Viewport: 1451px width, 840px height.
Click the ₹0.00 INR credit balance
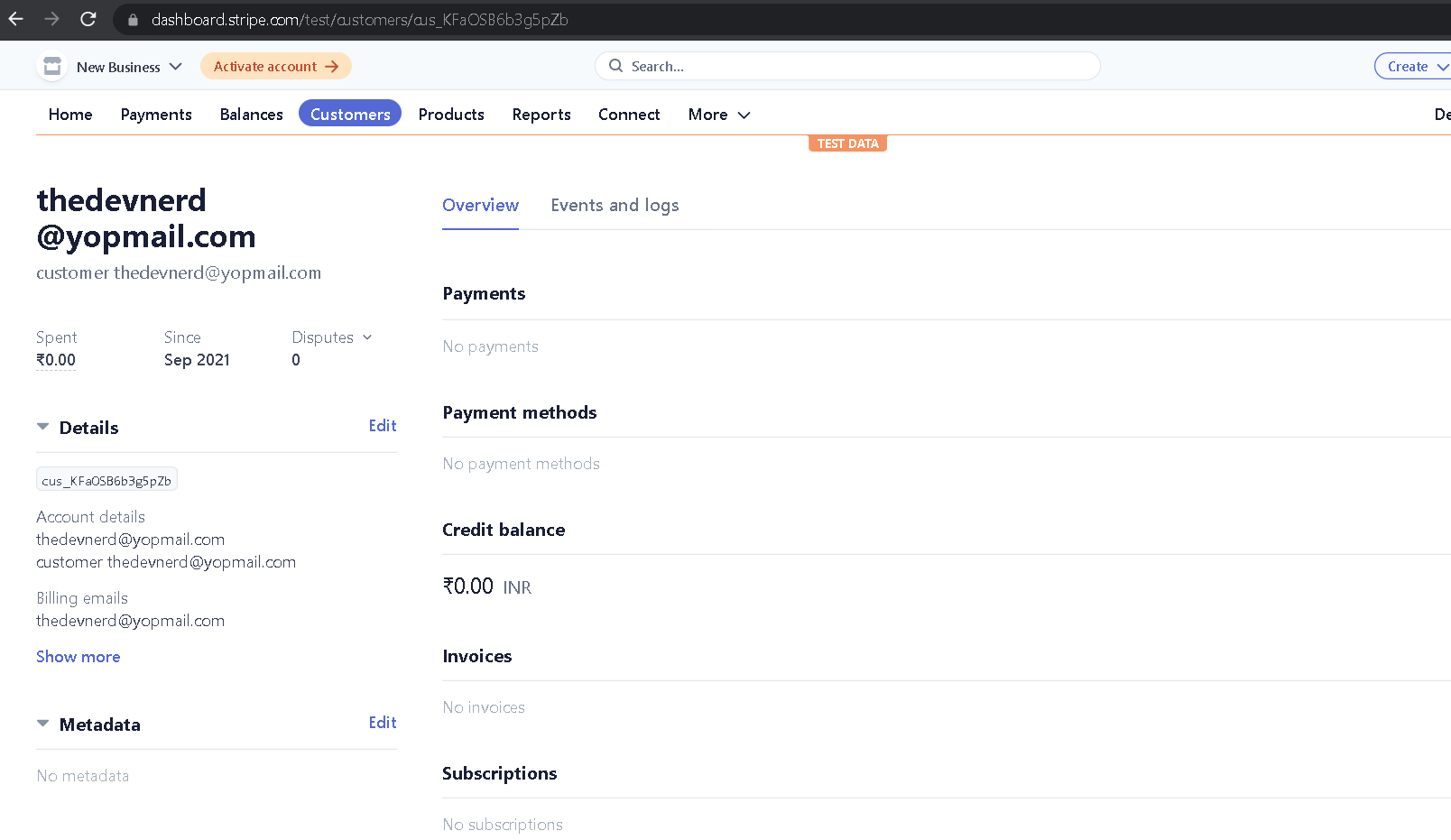(x=487, y=586)
